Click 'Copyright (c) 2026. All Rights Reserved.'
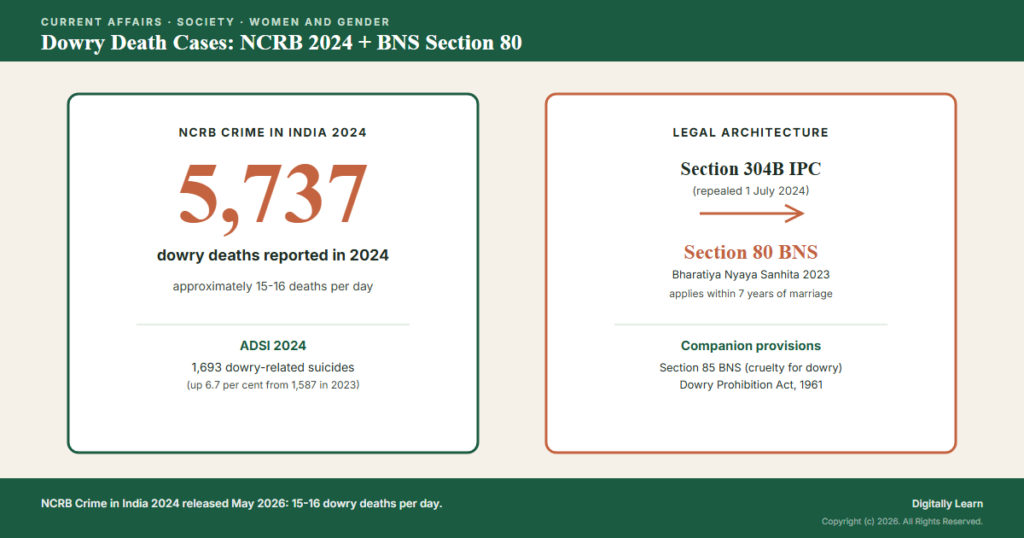This screenshot has width=1024, height=538. [902, 521]
